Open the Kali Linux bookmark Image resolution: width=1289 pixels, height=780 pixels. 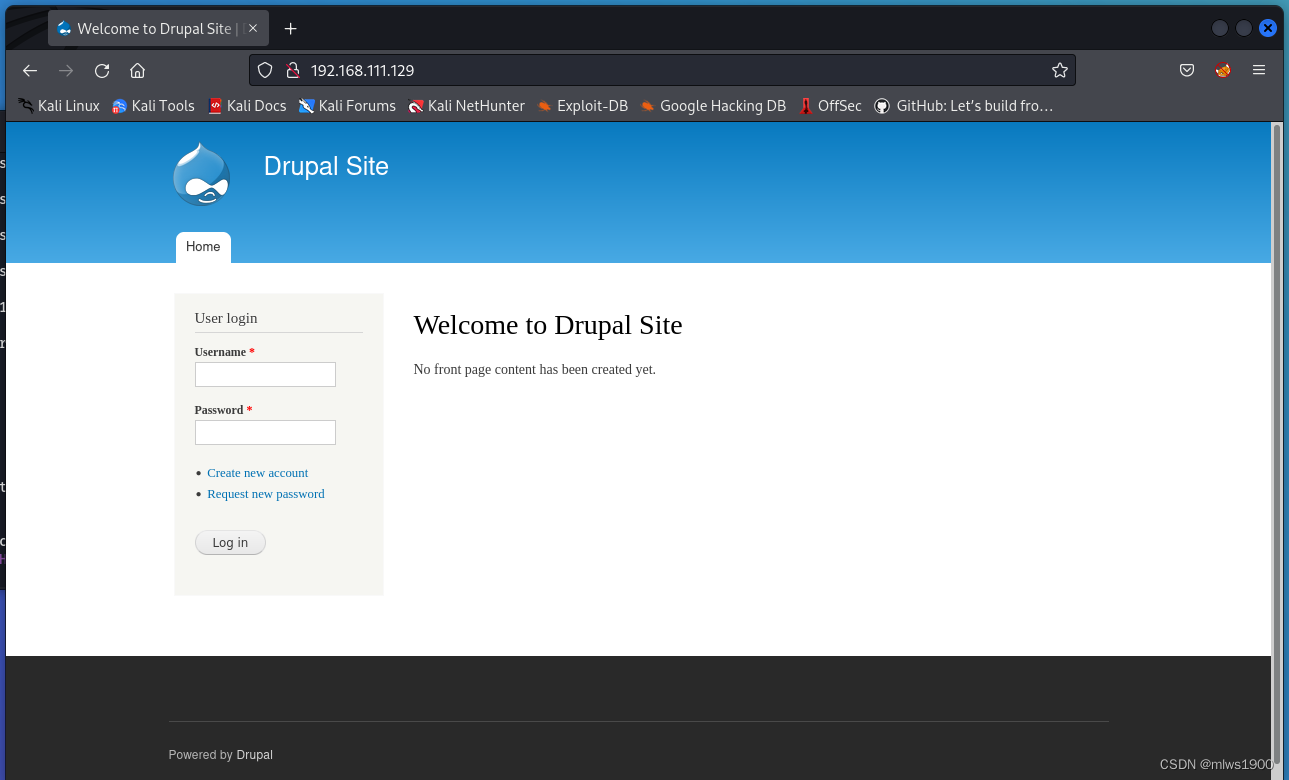(59, 105)
